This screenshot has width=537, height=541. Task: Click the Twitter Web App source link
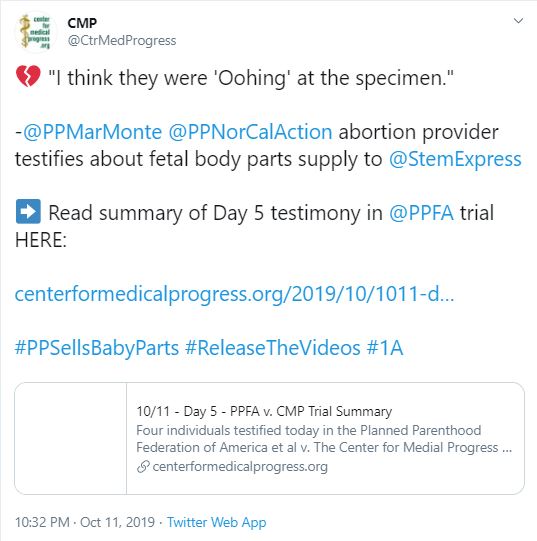point(217,522)
